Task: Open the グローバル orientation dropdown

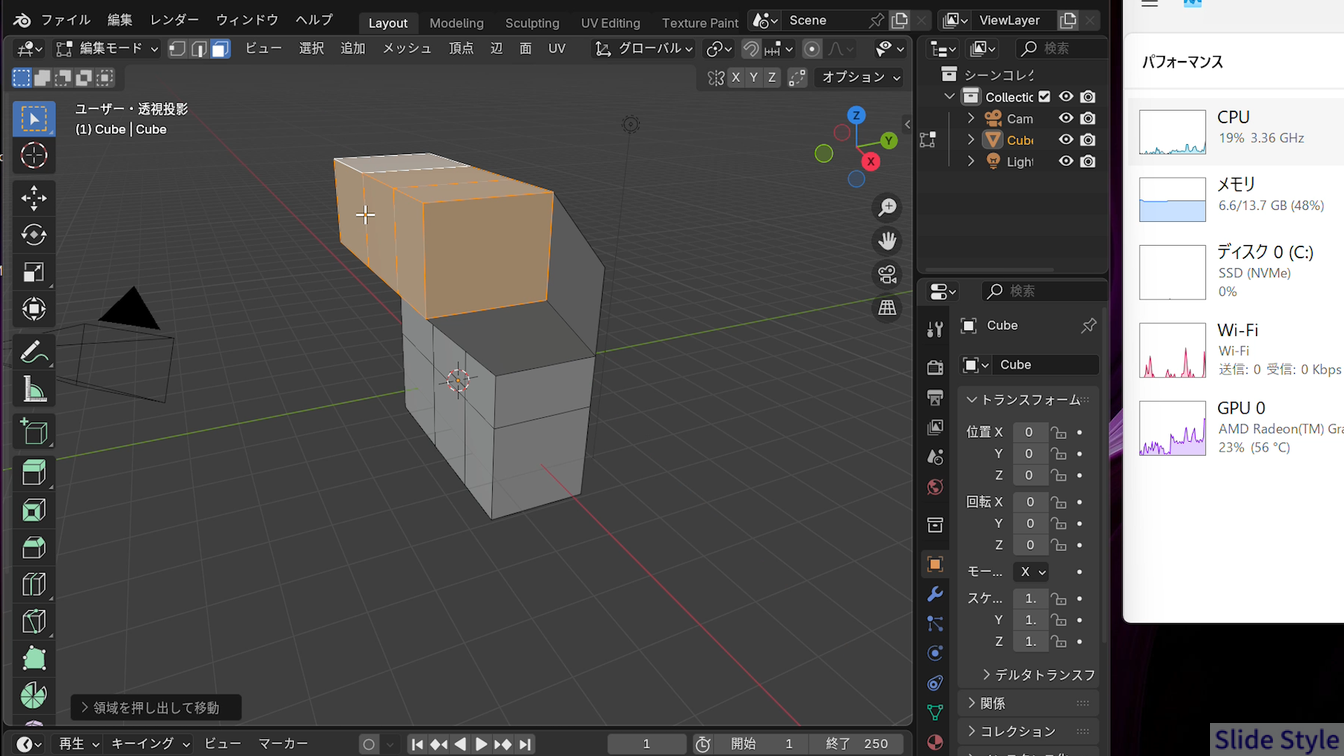Action: tap(644, 49)
